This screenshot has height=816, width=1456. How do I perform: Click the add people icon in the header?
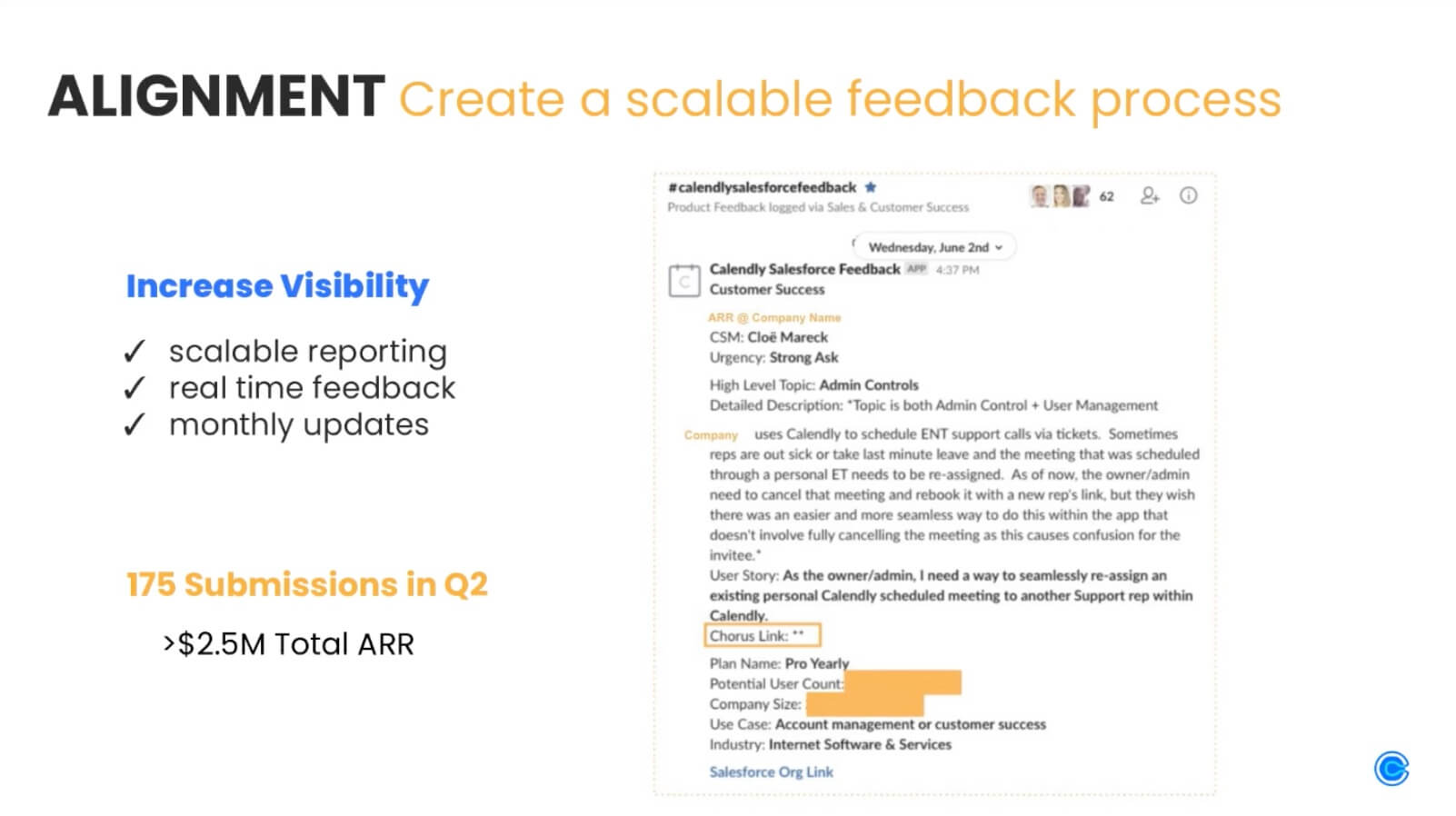click(x=1150, y=195)
